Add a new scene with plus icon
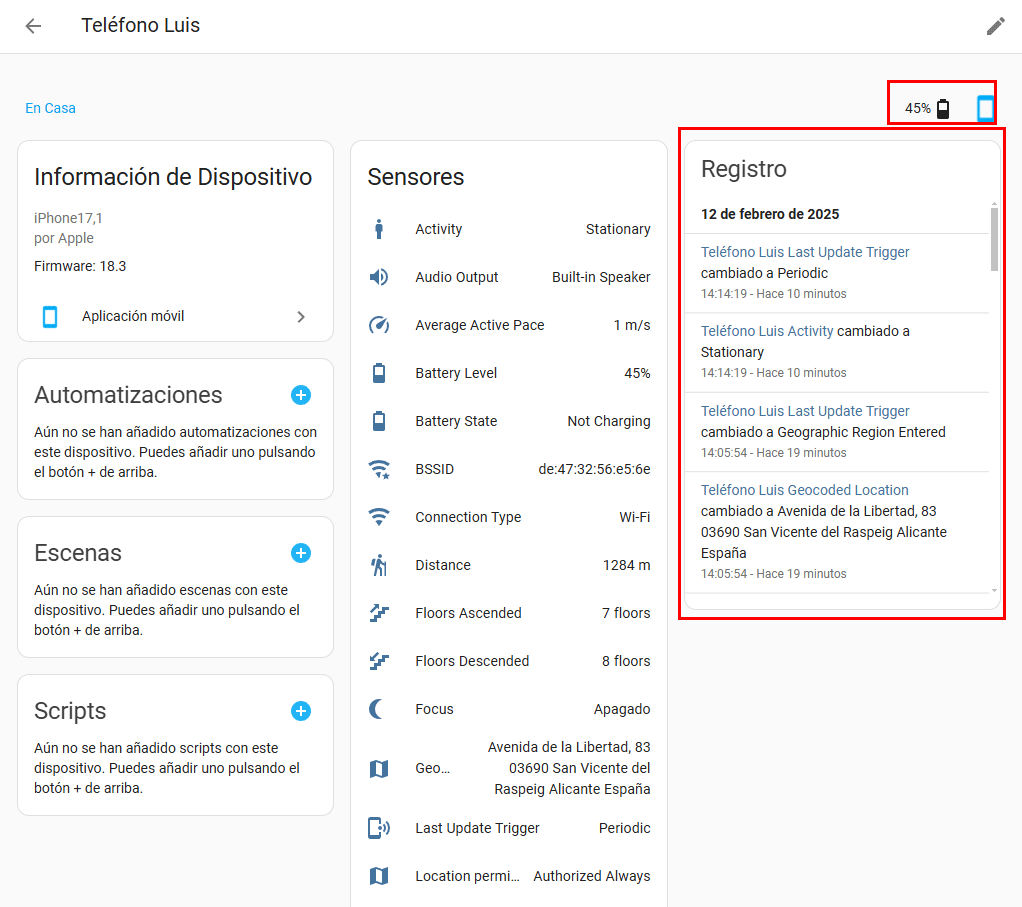Viewport: 1022px width, 907px height. [x=300, y=553]
